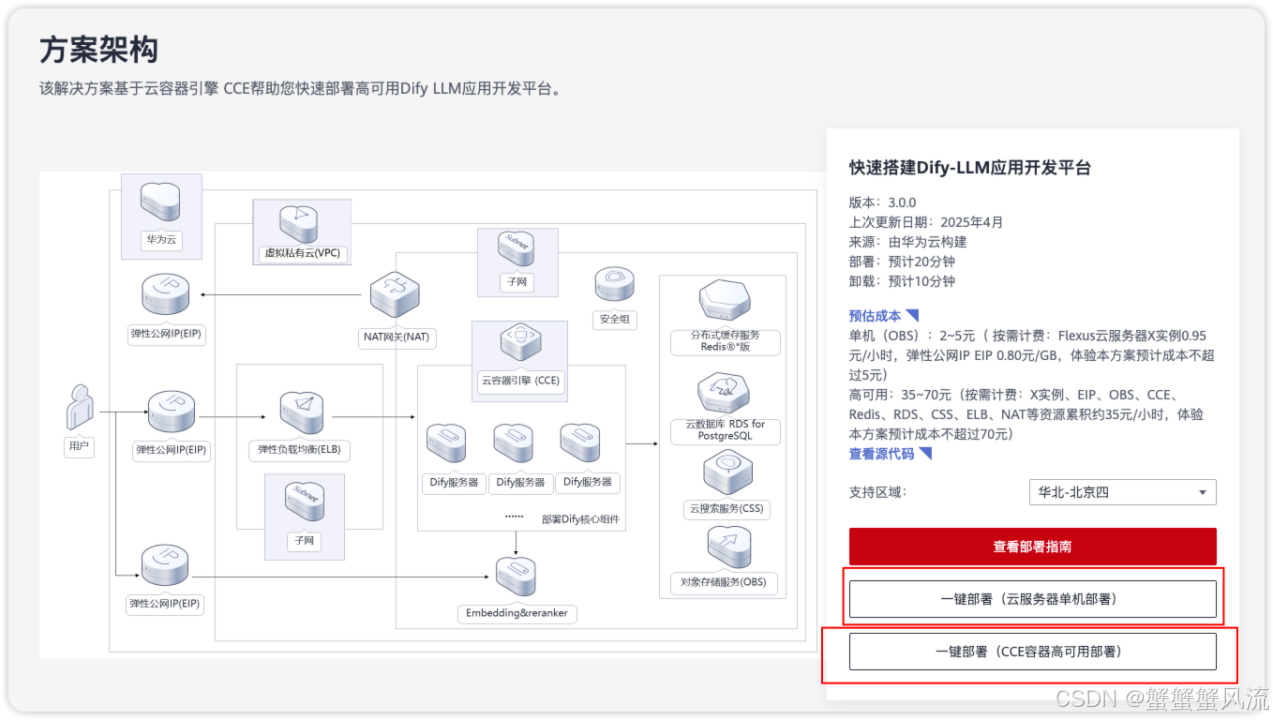This screenshot has width=1273, height=720.
Task: Click the 方案架构 heading
Action: coord(99,50)
